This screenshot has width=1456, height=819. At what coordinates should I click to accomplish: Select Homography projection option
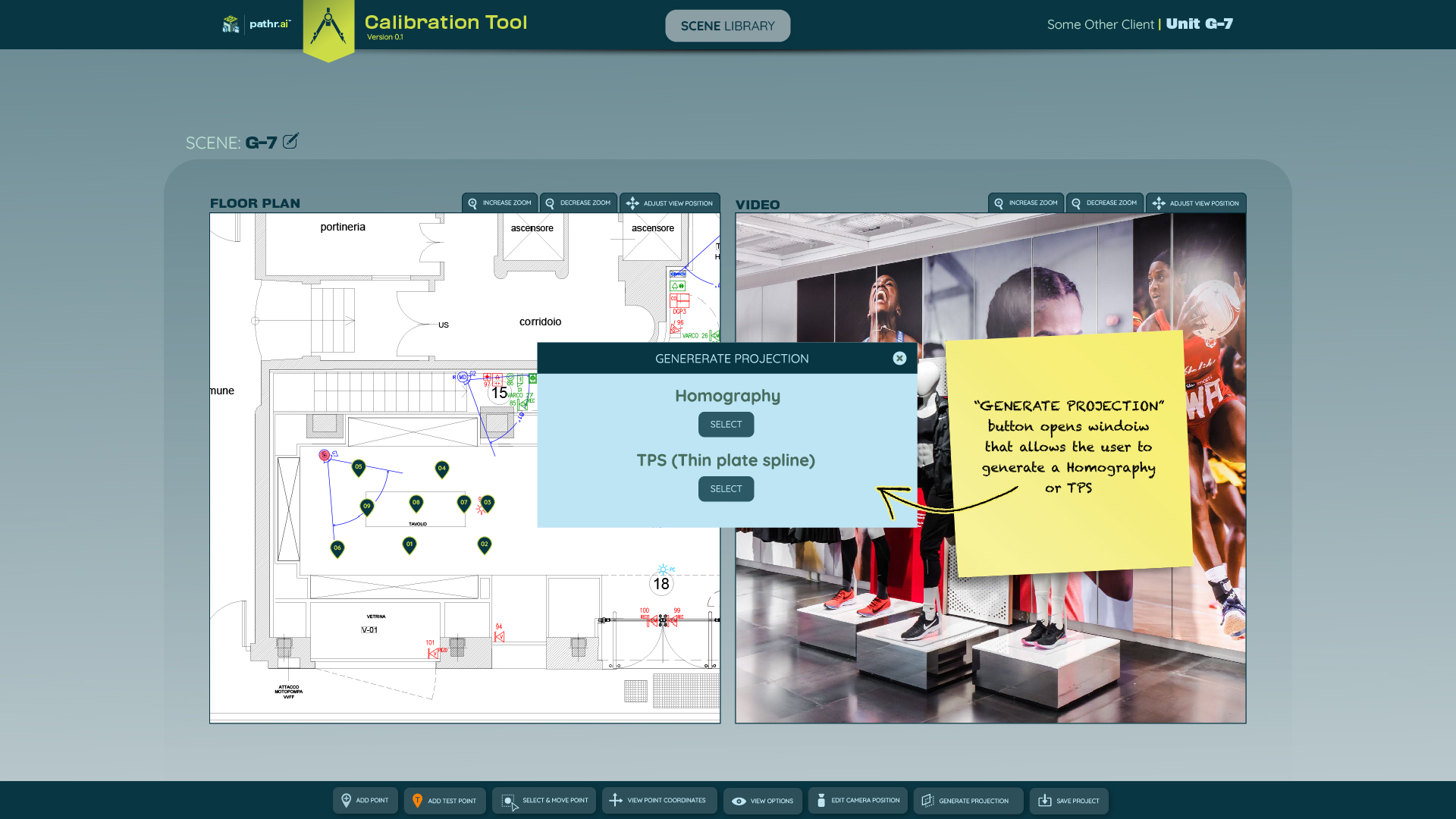click(x=726, y=425)
